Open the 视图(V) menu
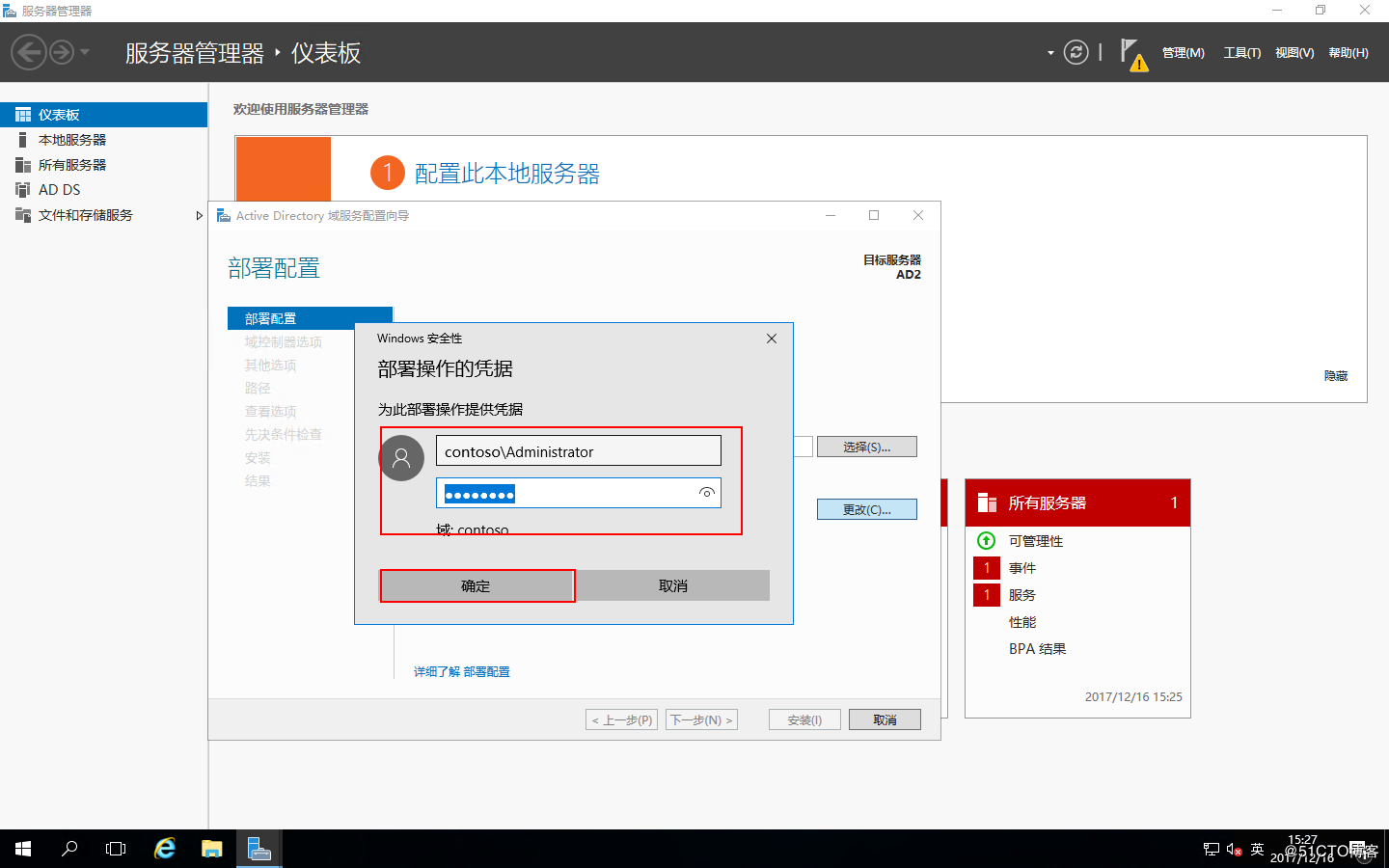1389x868 pixels. [x=1294, y=53]
